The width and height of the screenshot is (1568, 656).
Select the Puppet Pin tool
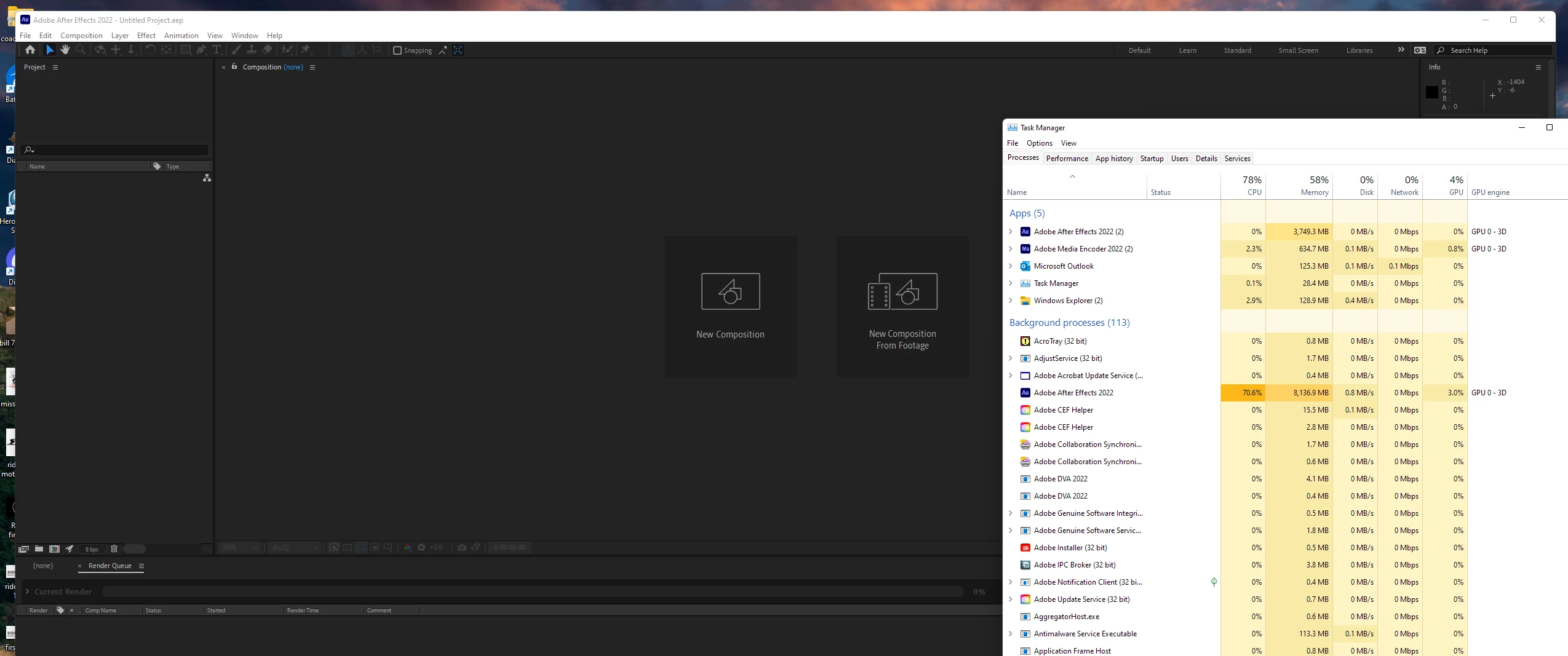(306, 50)
